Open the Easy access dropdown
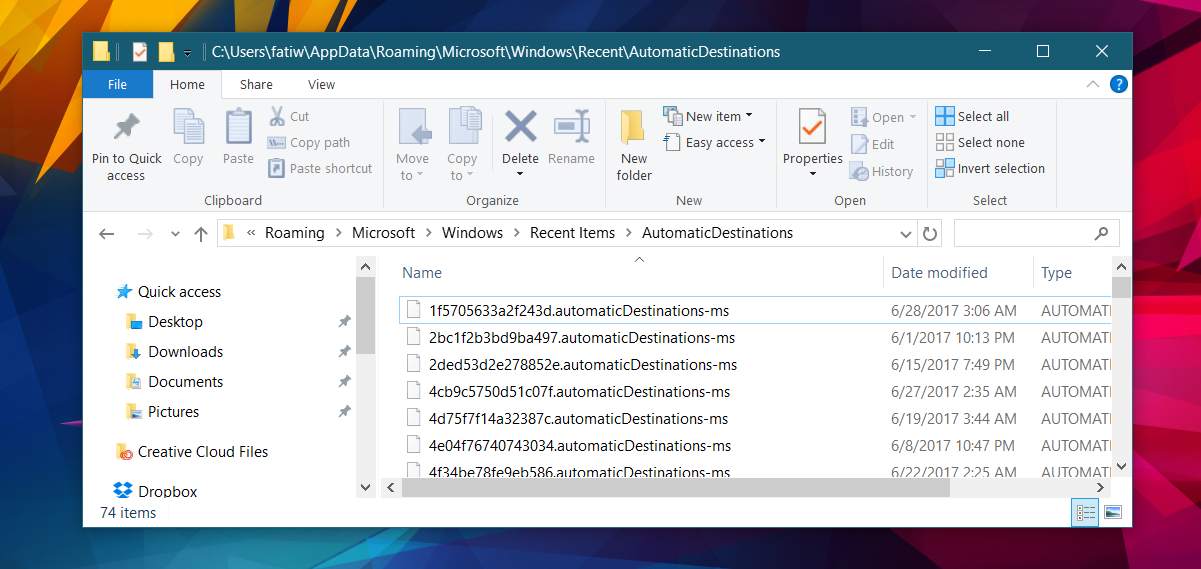This screenshot has height=569, width=1201. tap(714, 143)
